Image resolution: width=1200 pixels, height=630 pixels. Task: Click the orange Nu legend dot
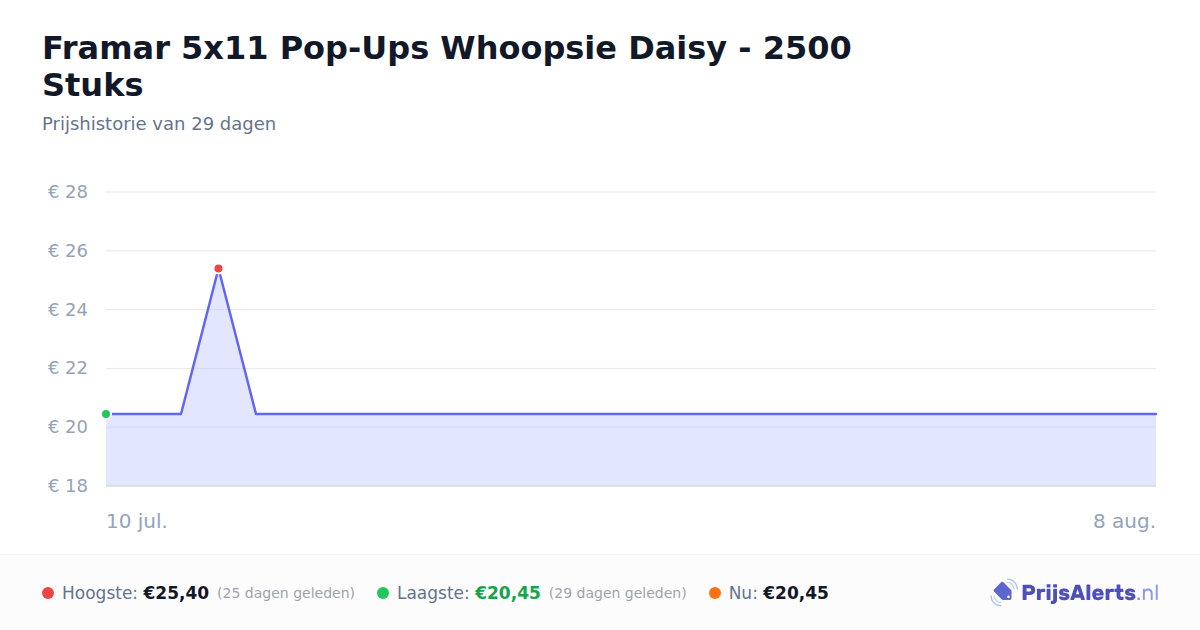(715, 593)
